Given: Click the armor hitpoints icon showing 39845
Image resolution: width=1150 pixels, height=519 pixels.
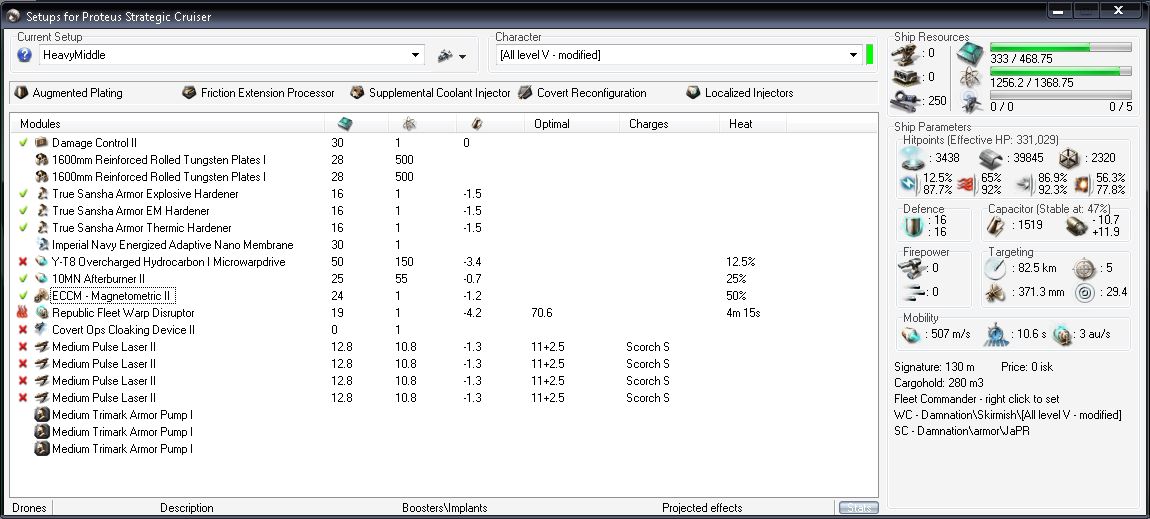Looking at the screenshot, I should pos(992,158).
